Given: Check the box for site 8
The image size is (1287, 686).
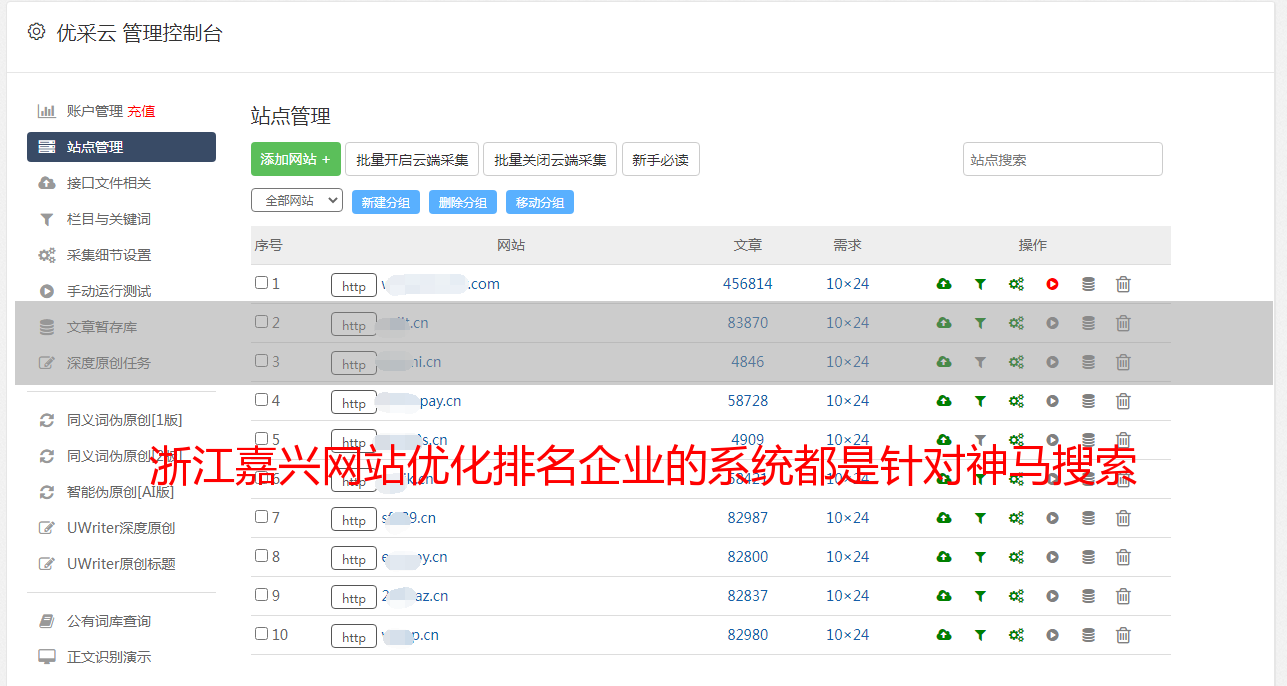Looking at the screenshot, I should click(261, 556).
